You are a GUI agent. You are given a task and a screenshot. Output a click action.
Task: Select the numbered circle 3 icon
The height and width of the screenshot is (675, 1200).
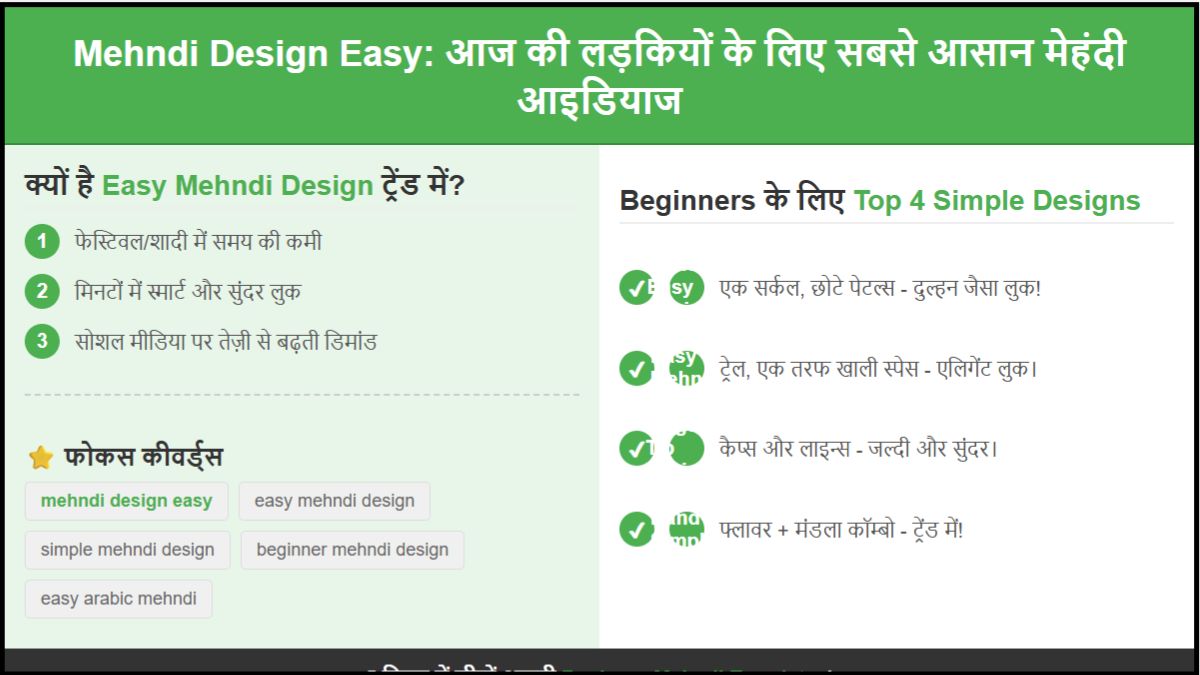41,340
